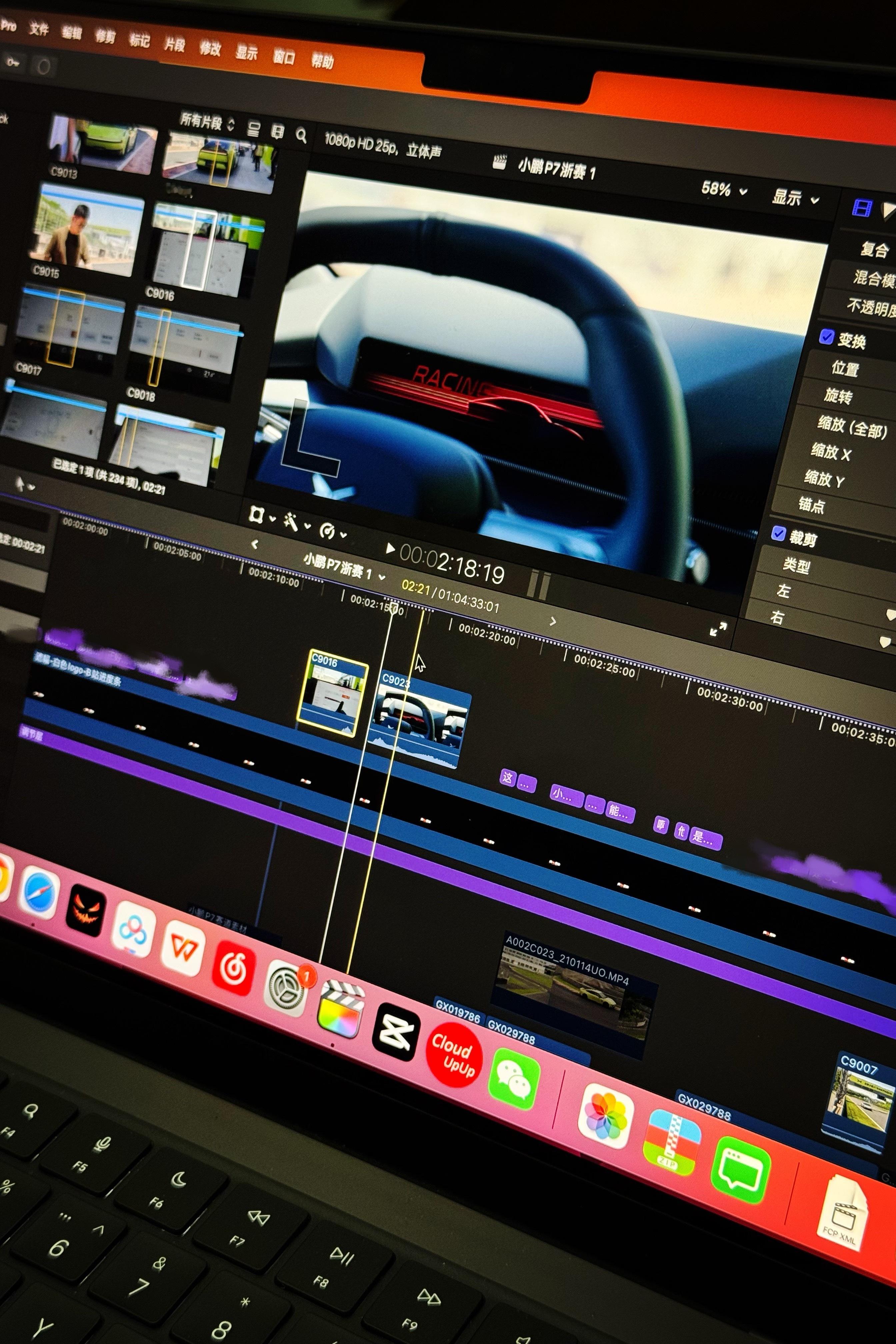Click the timeline full-screen expand arrows icon
The height and width of the screenshot is (1344, 896).
[718, 629]
